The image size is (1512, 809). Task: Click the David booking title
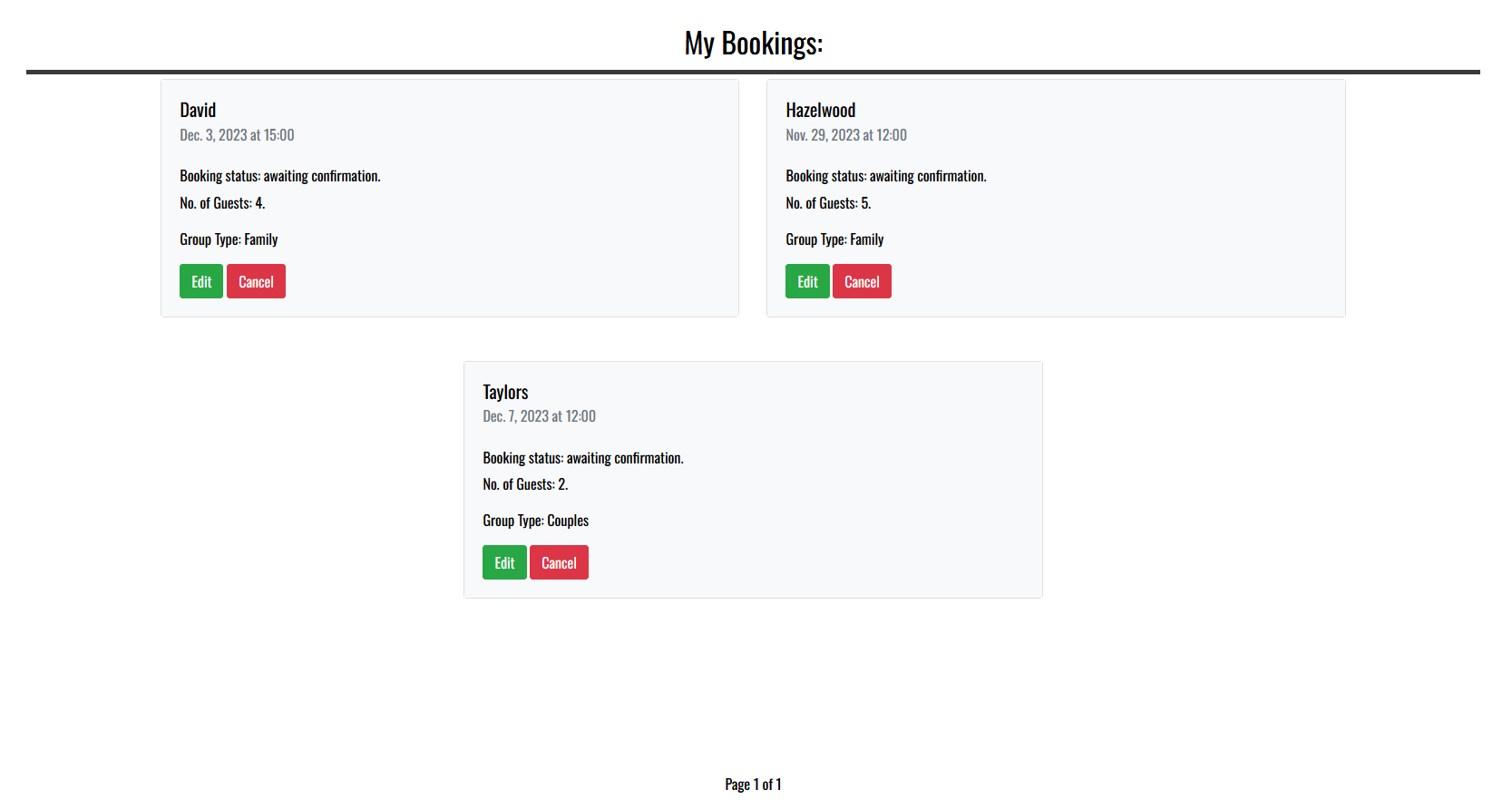198,110
